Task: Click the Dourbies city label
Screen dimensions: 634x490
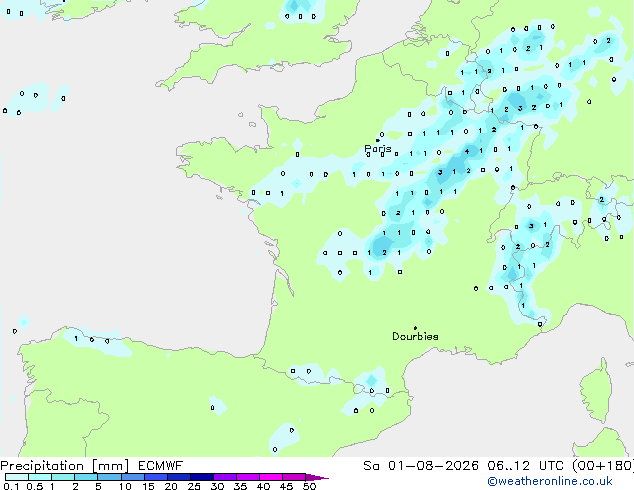Action: click(415, 336)
